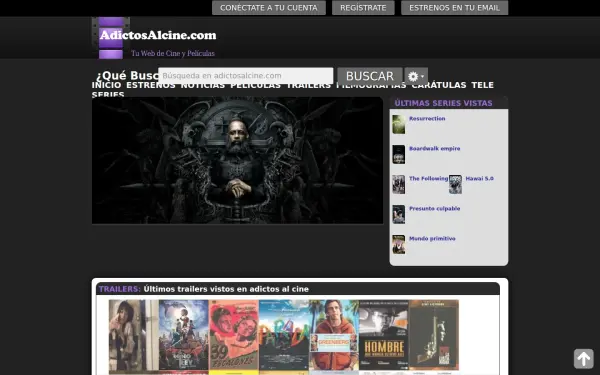Screen dimensions: 600x375
Task: Open the Resurrection series thumbnail
Action: pyautogui.click(x=399, y=124)
